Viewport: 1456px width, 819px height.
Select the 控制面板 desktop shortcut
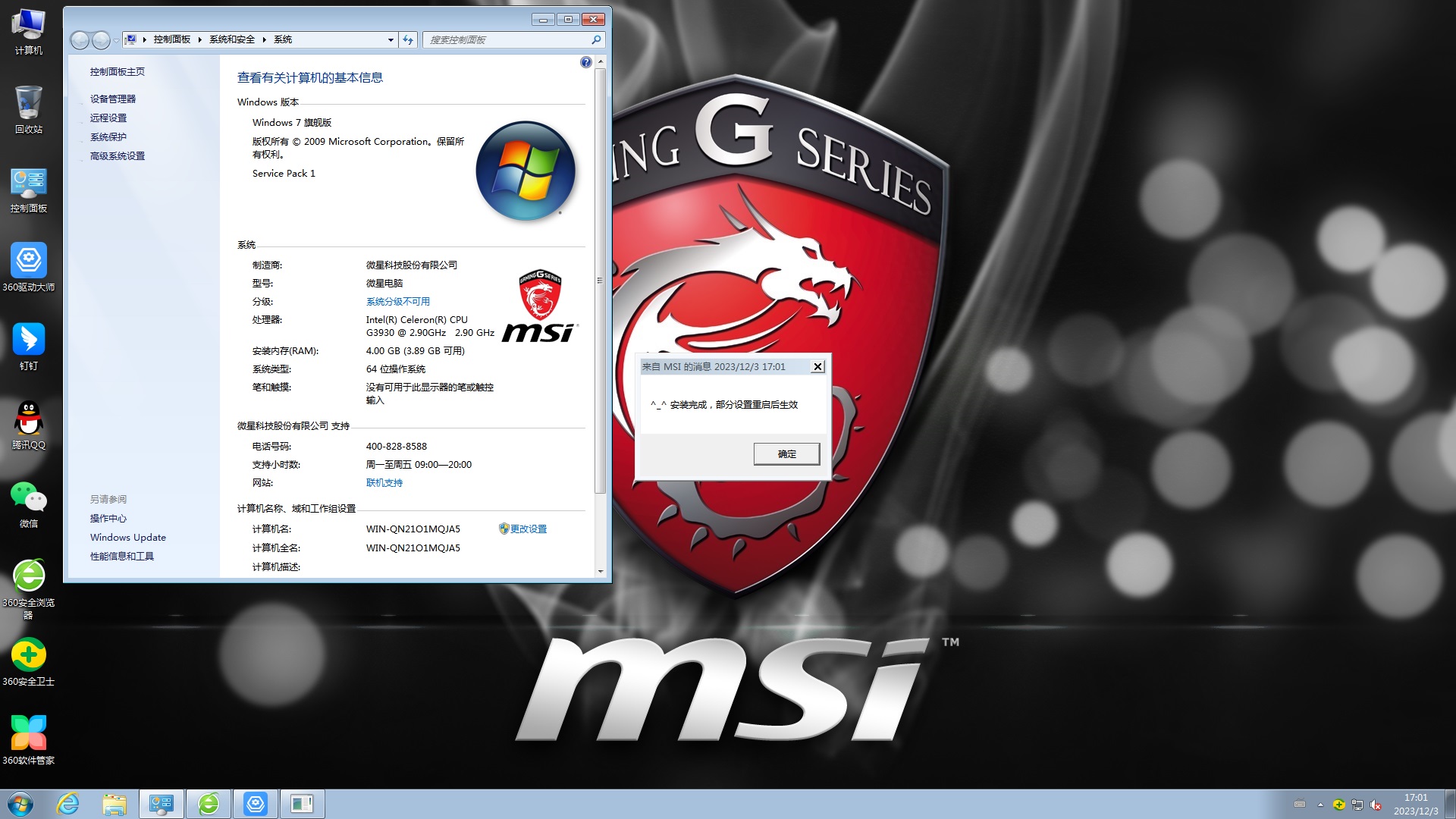coord(29,190)
